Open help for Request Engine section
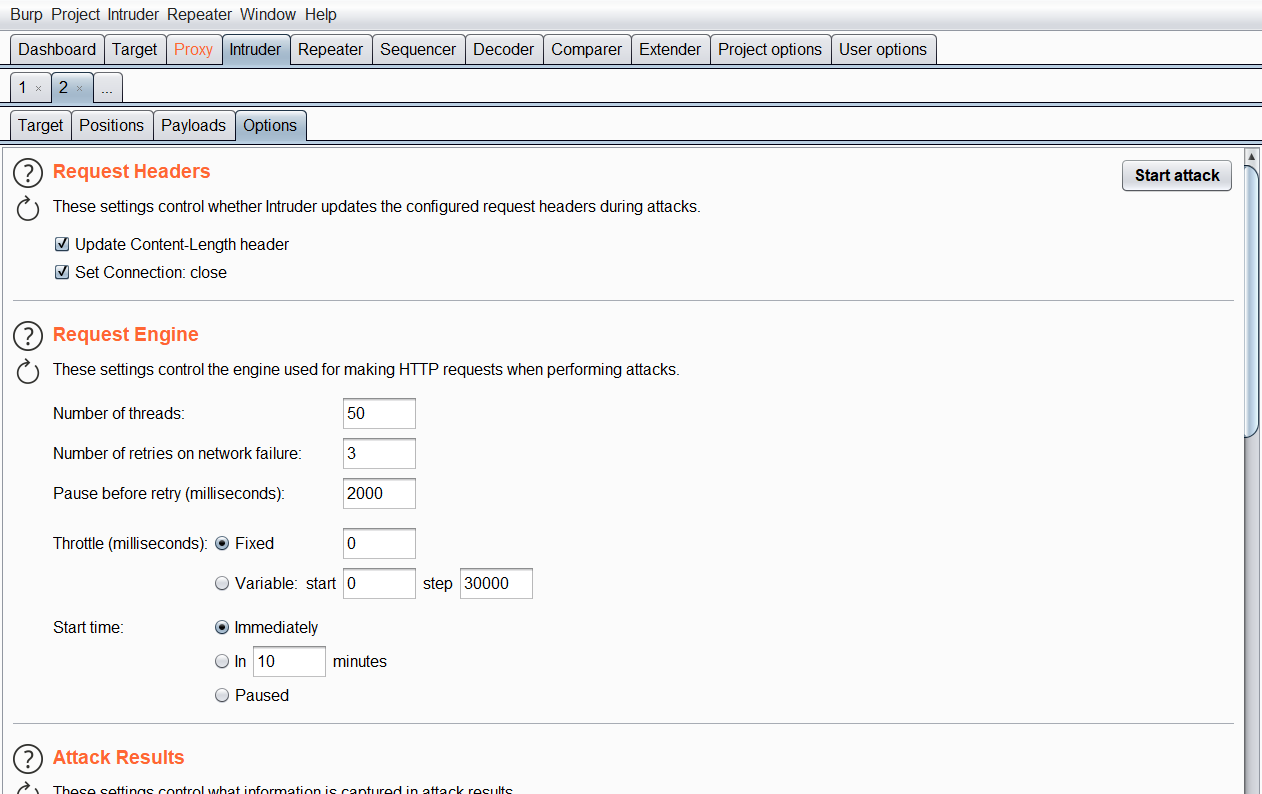The width and height of the screenshot is (1262, 794). point(28,336)
